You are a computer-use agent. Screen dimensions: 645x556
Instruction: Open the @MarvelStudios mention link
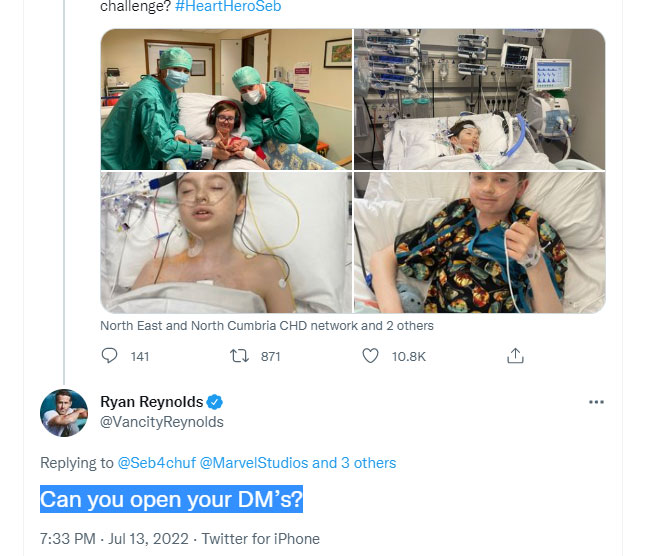[253, 463]
